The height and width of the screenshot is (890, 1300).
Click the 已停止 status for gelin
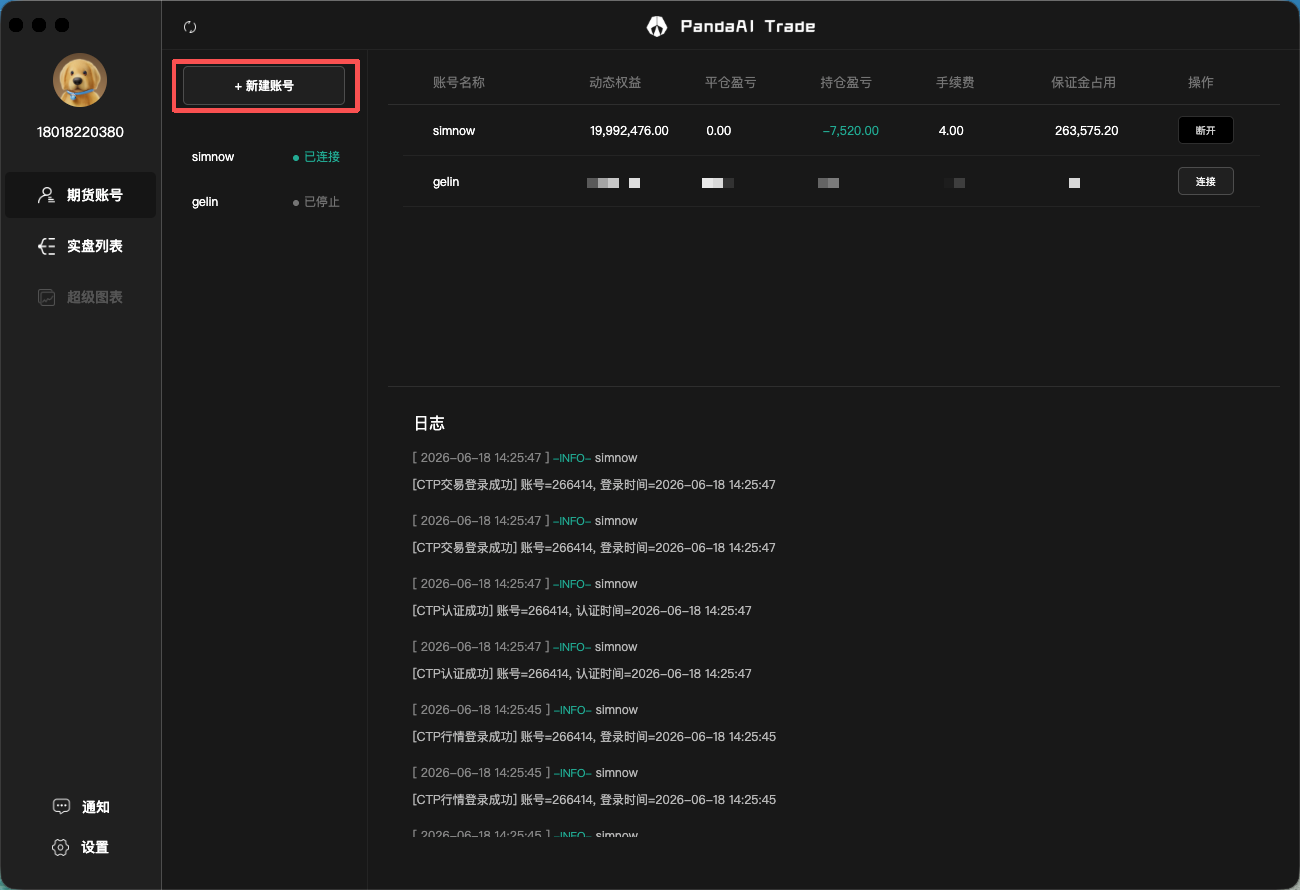click(x=316, y=202)
